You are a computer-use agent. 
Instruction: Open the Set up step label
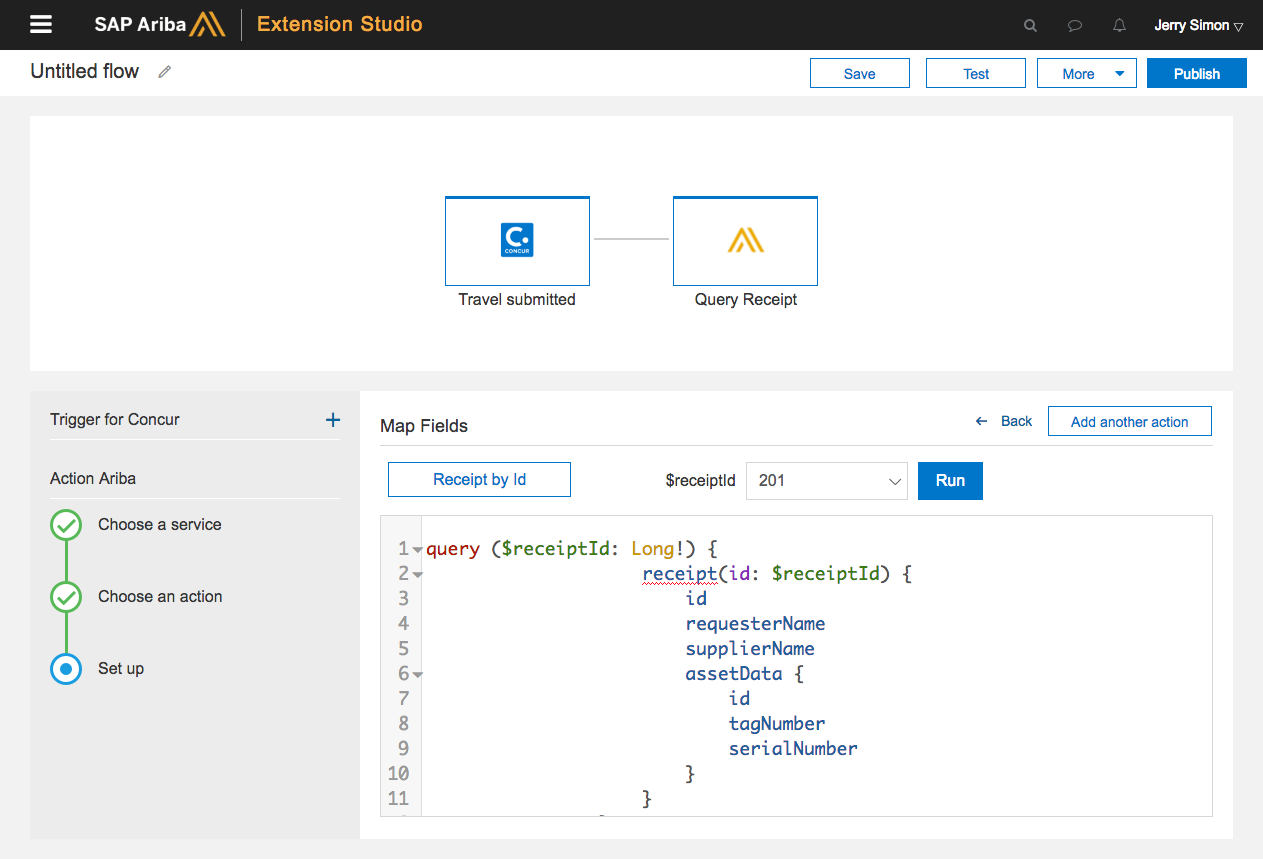(x=121, y=668)
